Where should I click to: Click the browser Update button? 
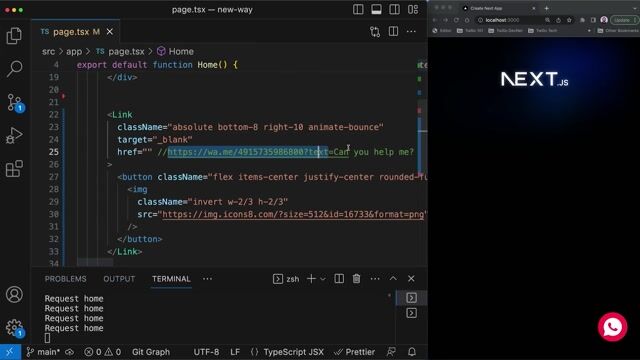click(x=623, y=20)
